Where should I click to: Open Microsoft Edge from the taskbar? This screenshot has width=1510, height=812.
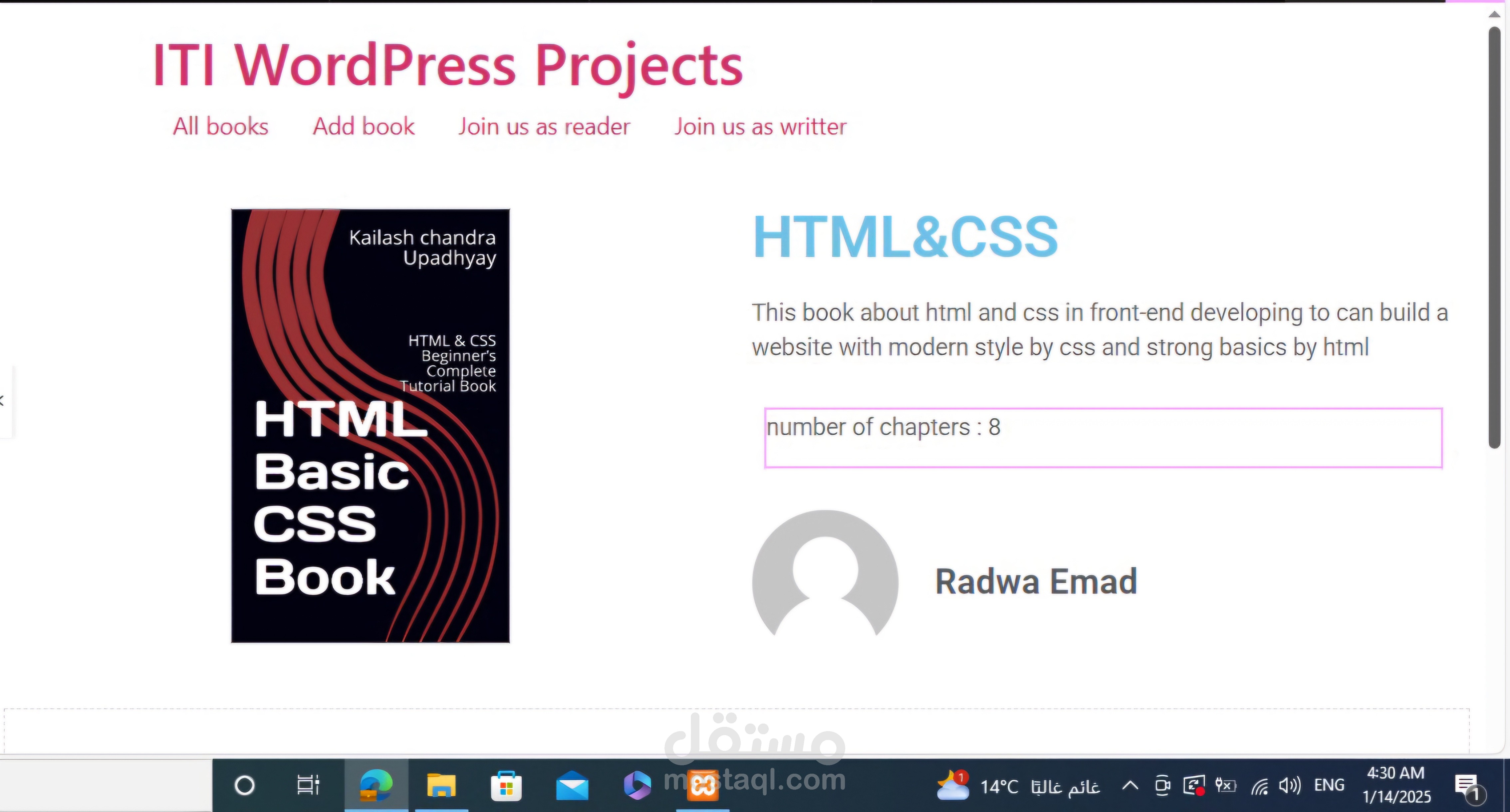tap(376, 785)
